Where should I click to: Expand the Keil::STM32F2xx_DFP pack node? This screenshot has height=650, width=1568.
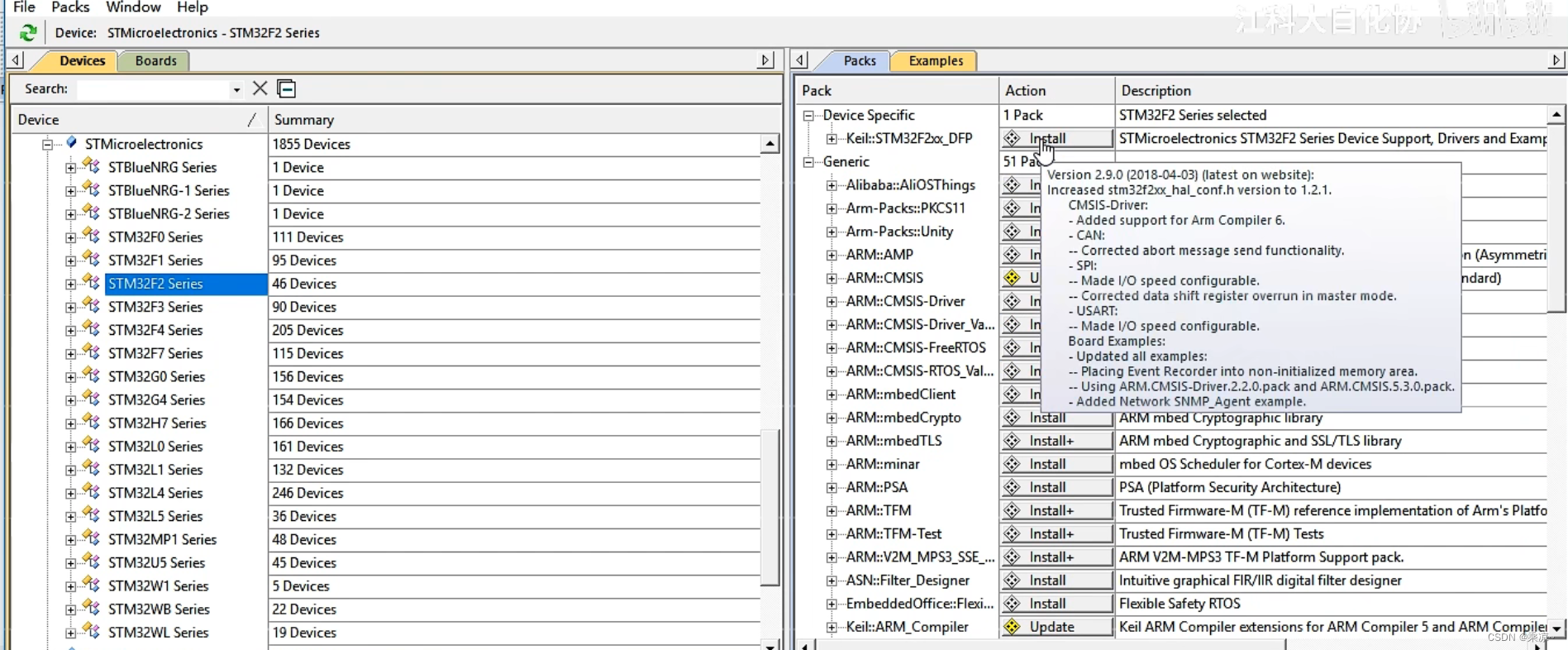[x=832, y=139]
